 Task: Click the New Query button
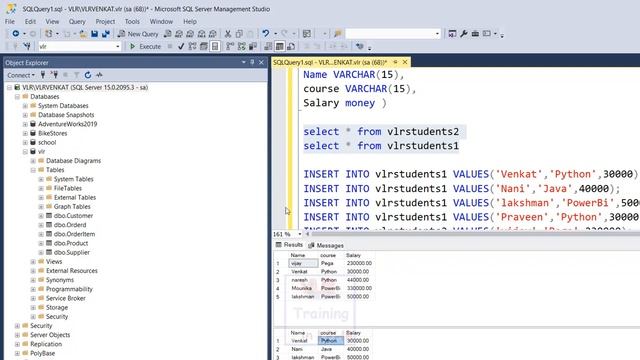coord(138,34)
